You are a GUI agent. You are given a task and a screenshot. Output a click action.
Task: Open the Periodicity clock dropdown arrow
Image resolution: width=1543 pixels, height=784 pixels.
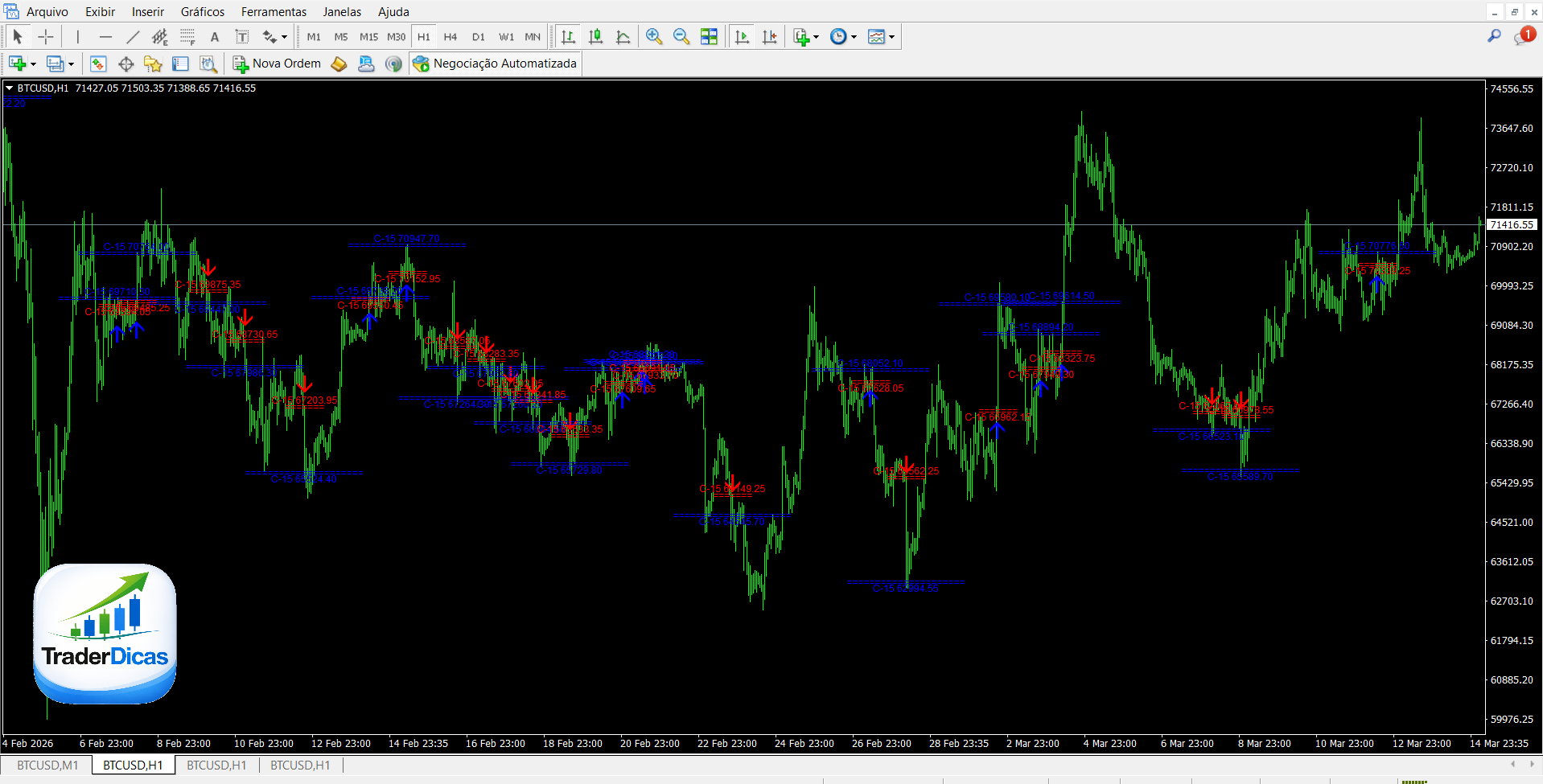point(854,37)
